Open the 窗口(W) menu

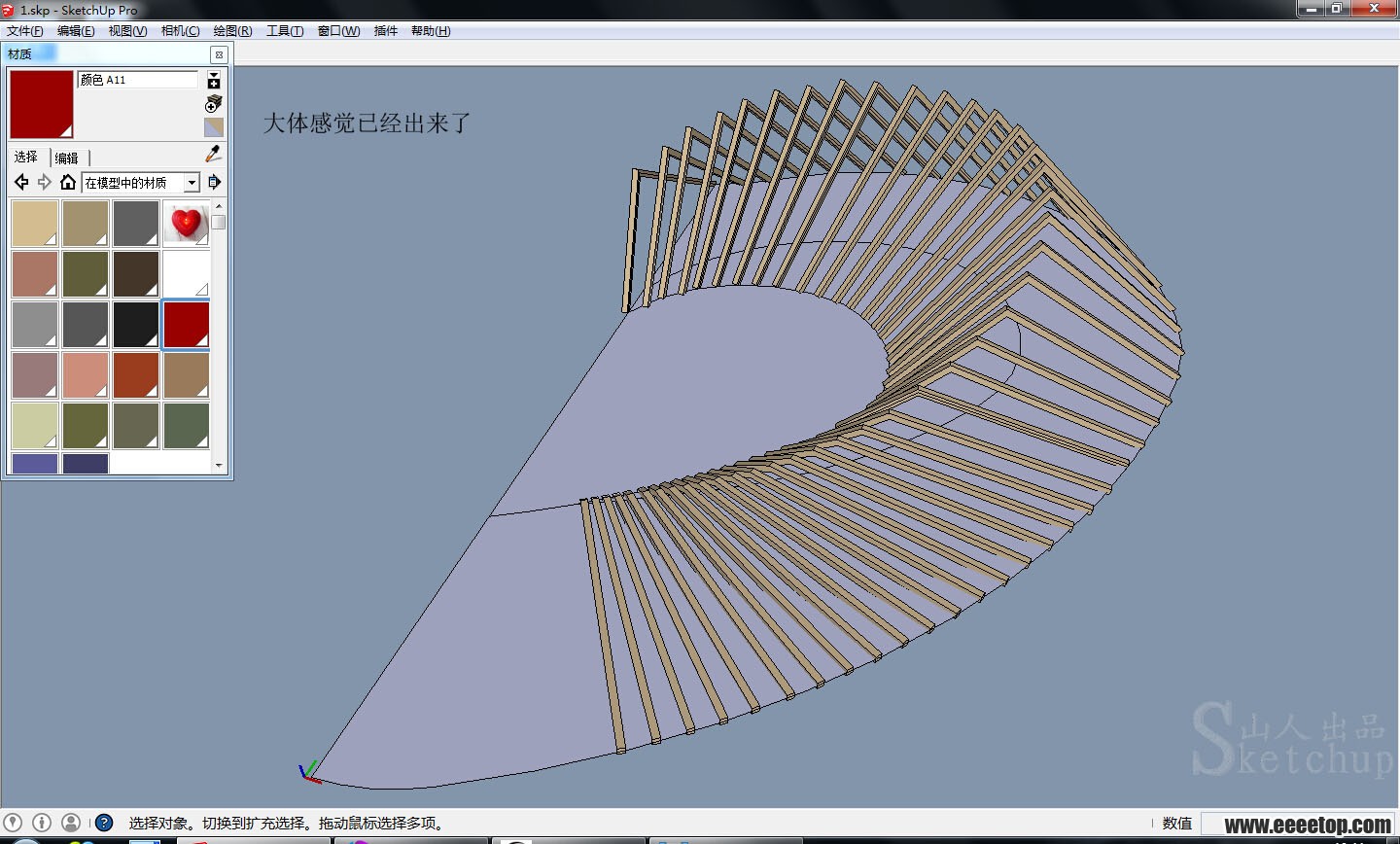point(338,31)
